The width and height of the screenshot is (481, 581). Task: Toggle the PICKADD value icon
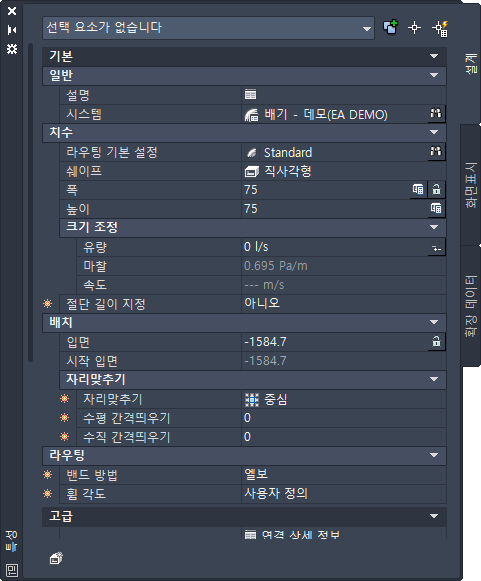[390, 27]
